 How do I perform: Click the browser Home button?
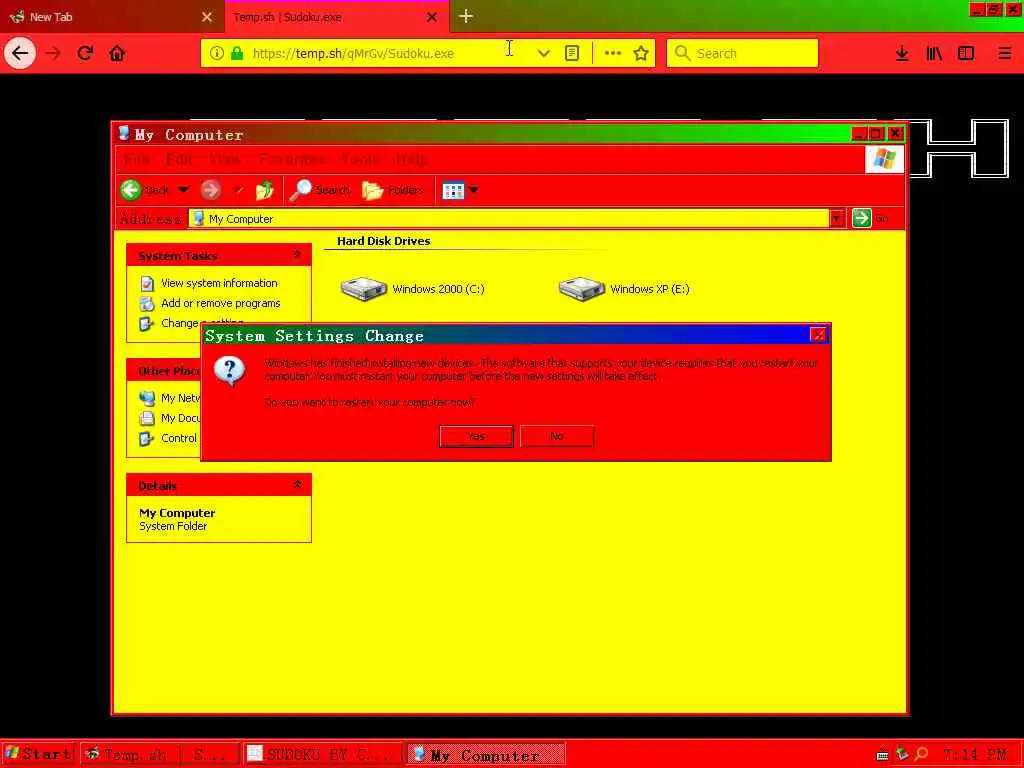point(117,53)
